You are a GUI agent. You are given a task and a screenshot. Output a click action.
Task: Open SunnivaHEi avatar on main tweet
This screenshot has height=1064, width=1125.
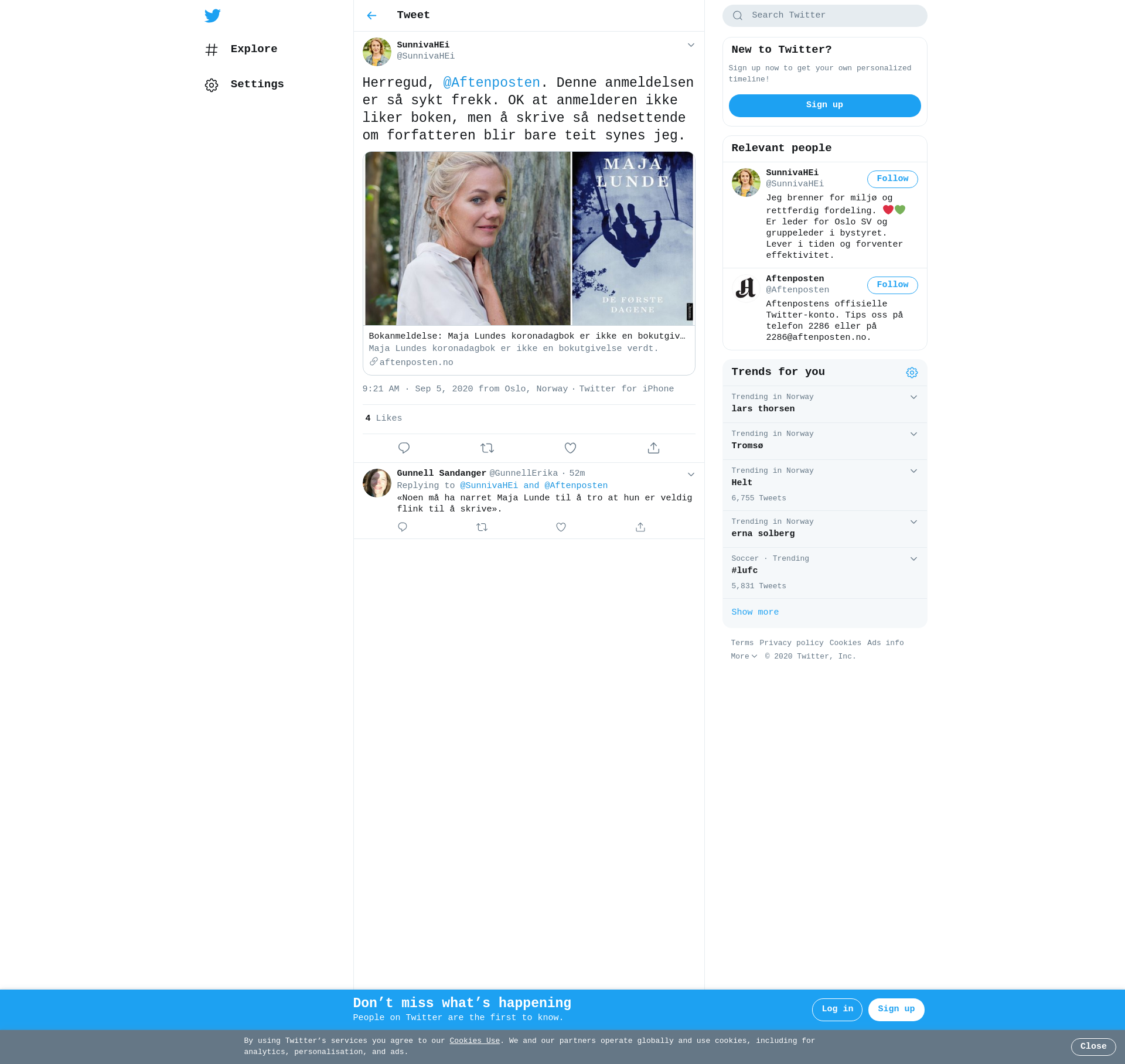(377, 52)
